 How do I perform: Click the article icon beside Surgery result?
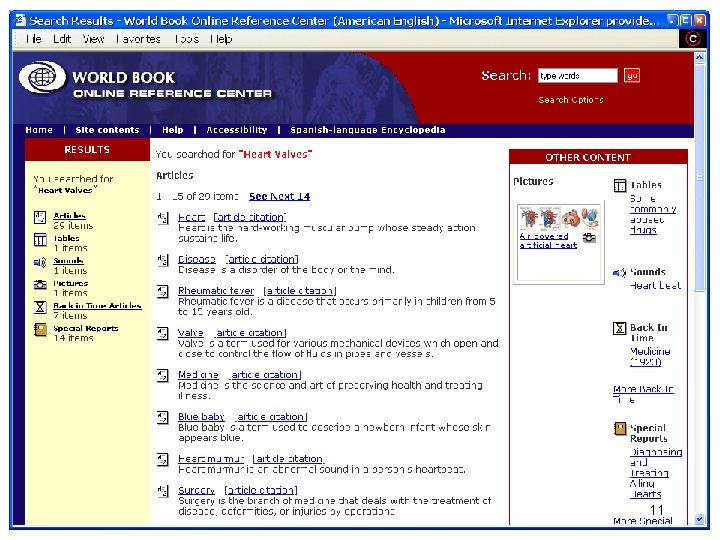163,491
